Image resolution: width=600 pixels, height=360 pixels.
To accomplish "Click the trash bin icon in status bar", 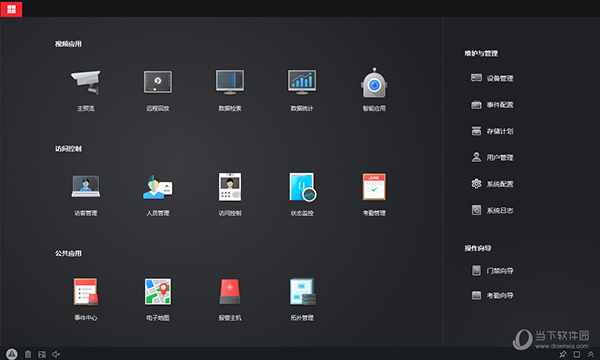I will tap(28, 354).
